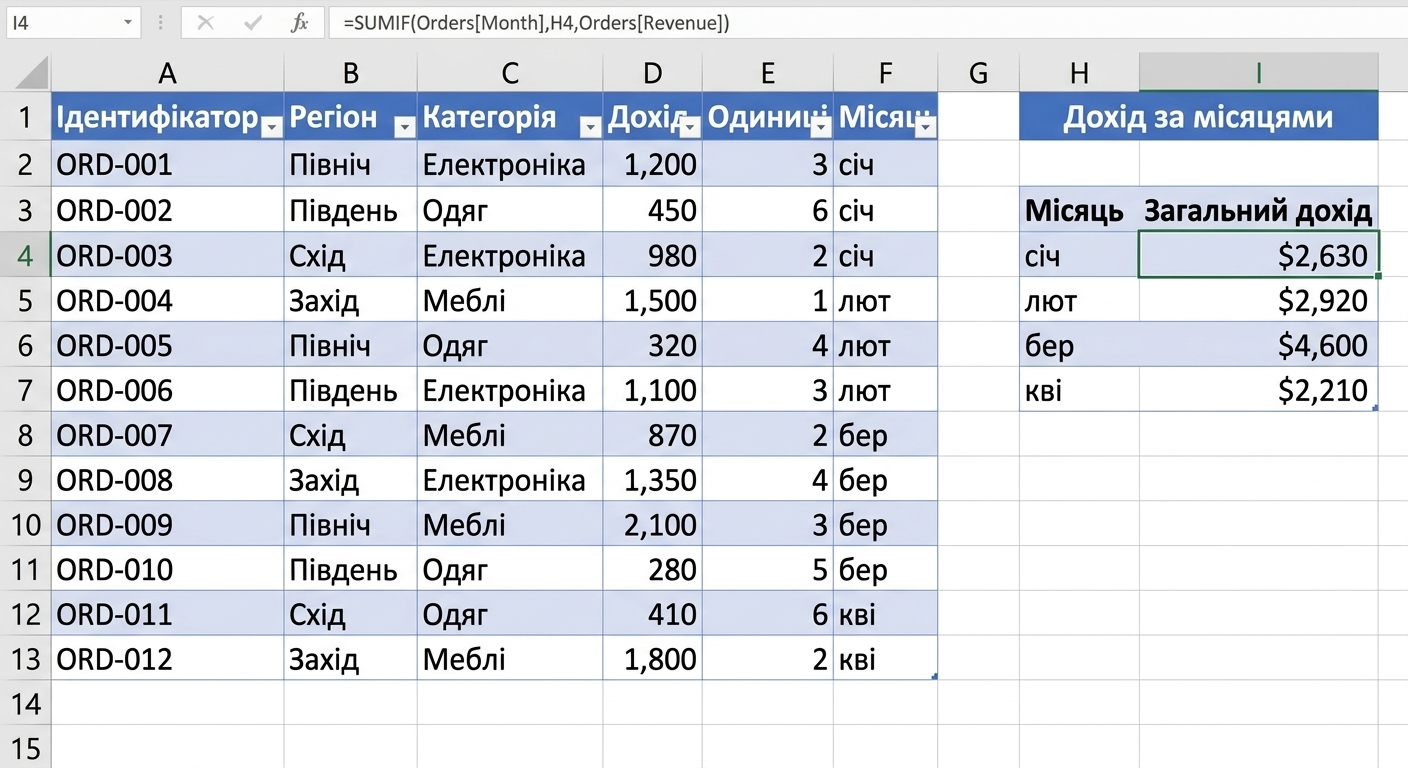Select the 'Місяць' header in the summary table
Screen dimensions: 1408x768
tap(1079, 210)
